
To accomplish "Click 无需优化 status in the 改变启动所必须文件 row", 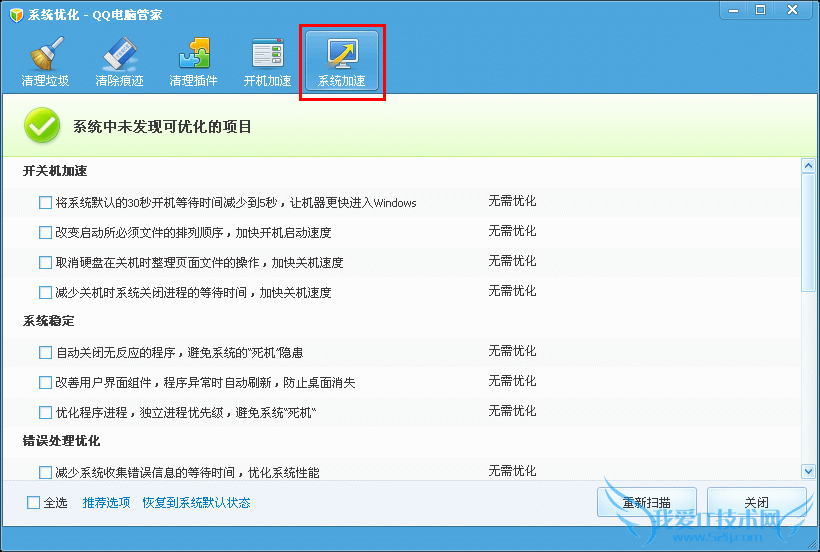I will click(x=512, y=231).
